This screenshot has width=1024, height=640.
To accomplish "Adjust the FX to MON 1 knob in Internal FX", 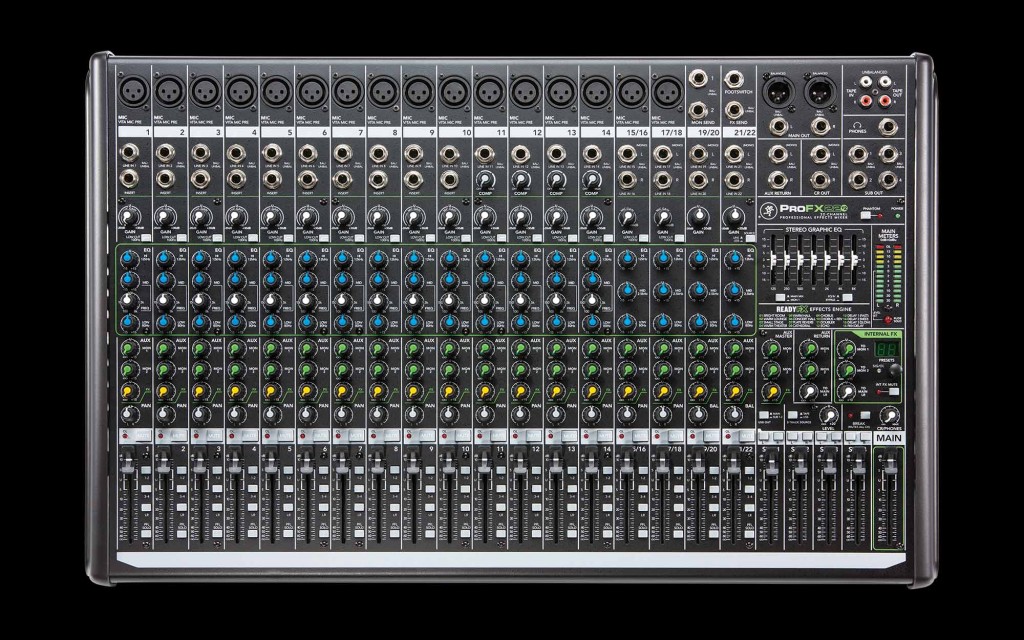I will pos(847,347).
